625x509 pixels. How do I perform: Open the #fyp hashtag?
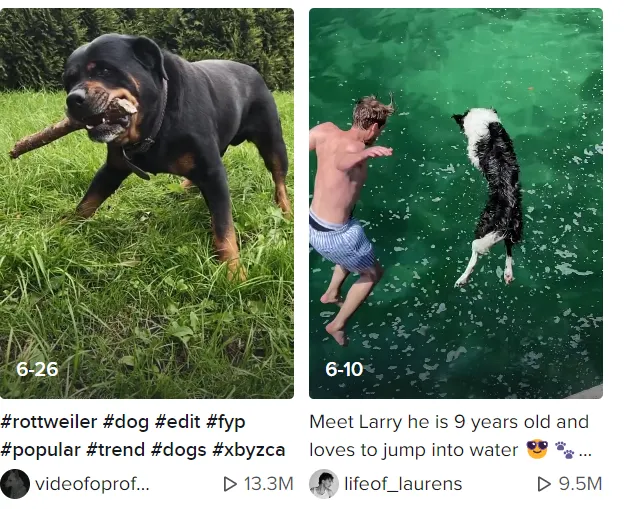tap(226, 422)
